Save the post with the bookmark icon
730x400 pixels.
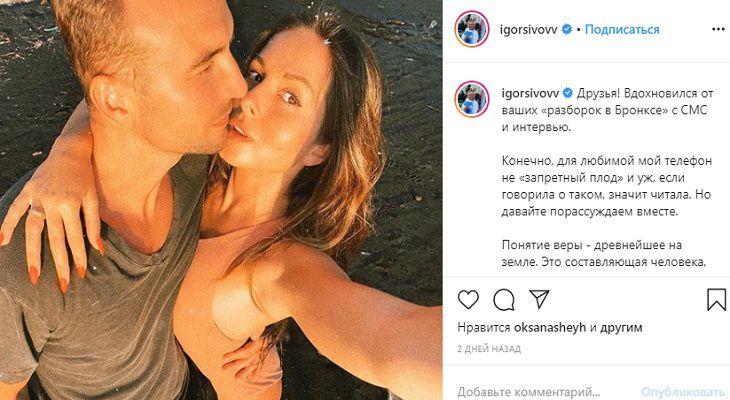point(716,299)
